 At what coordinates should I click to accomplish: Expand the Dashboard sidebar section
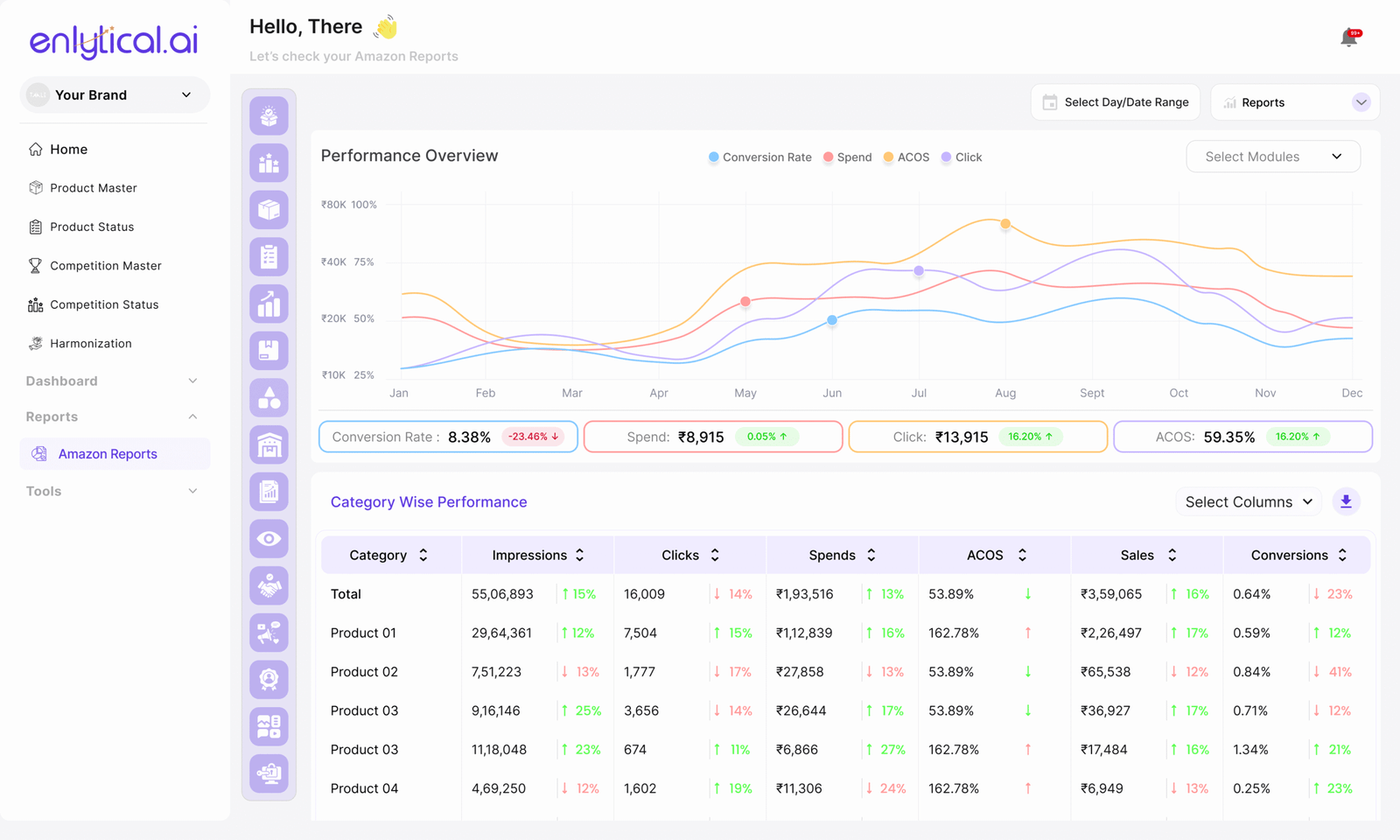[x=112, y=381]
